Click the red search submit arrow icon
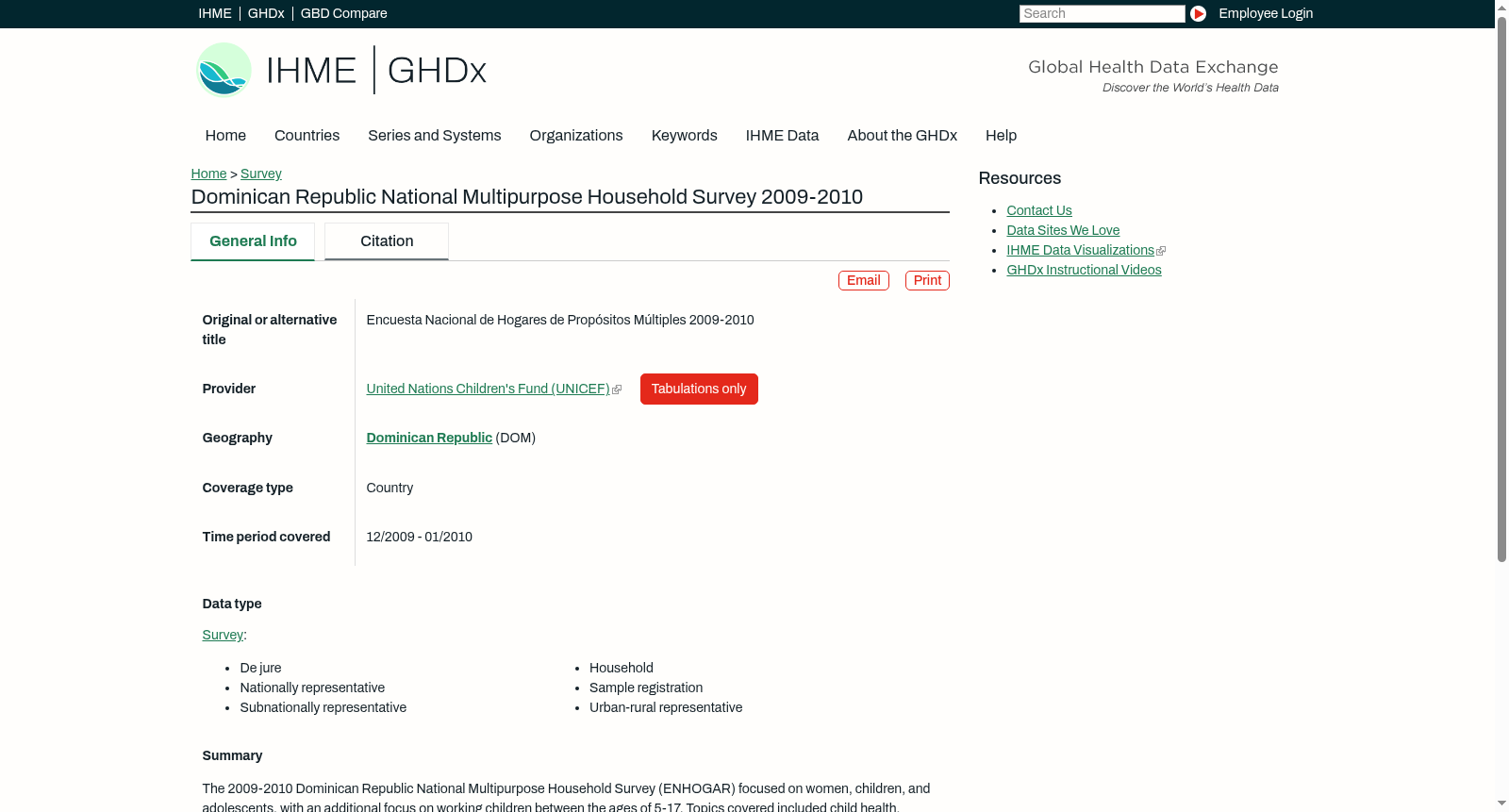Viewport: 1509px width, 812px height. click(x=1198, y=13)
